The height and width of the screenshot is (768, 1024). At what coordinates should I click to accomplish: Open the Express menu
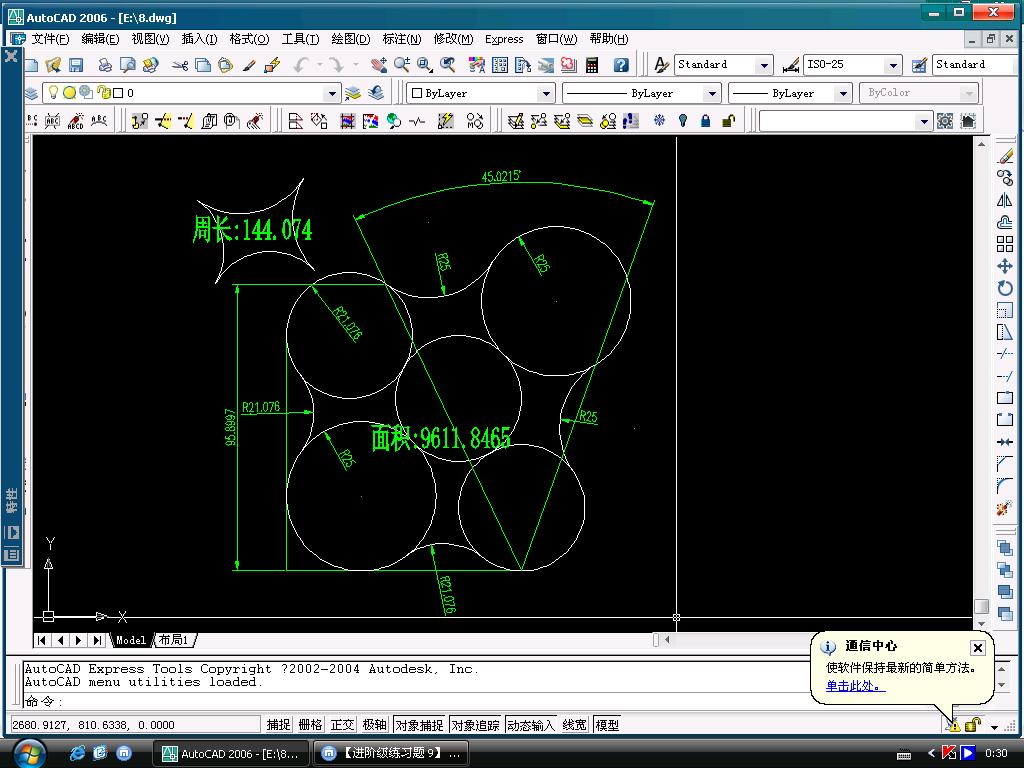[504, 39]
